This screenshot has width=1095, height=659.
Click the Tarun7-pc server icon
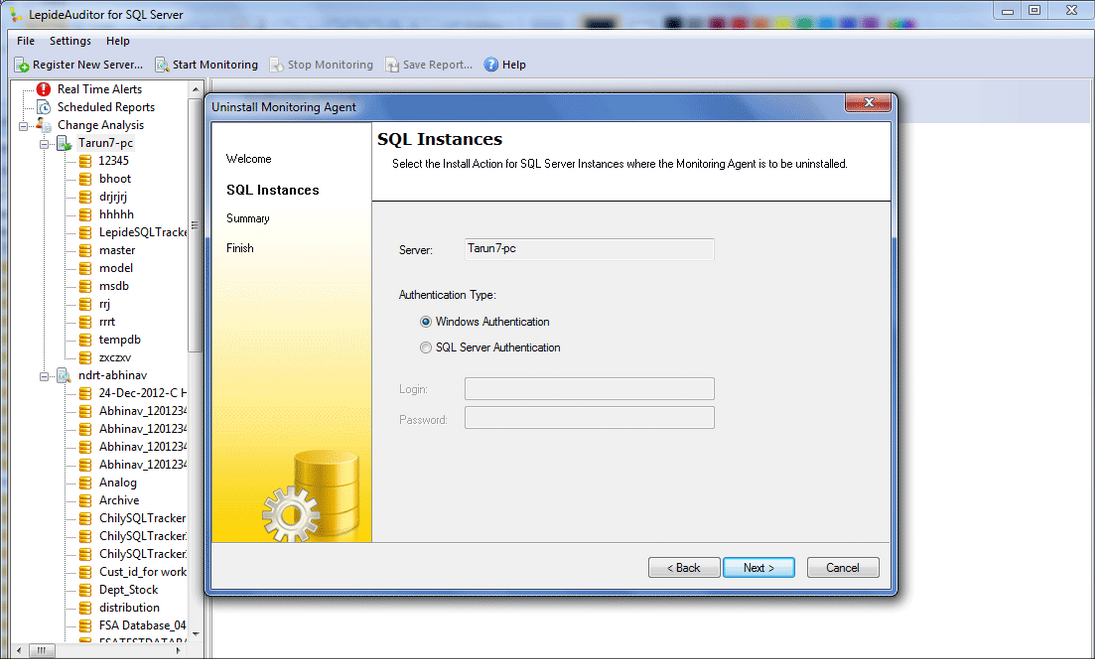coord(64,143)
